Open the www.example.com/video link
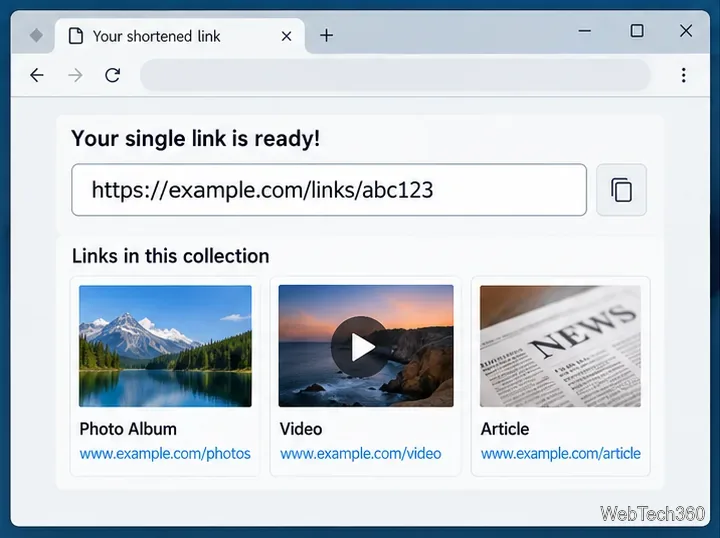This screenshot has height=538, width=720. [x=360, y=454]
